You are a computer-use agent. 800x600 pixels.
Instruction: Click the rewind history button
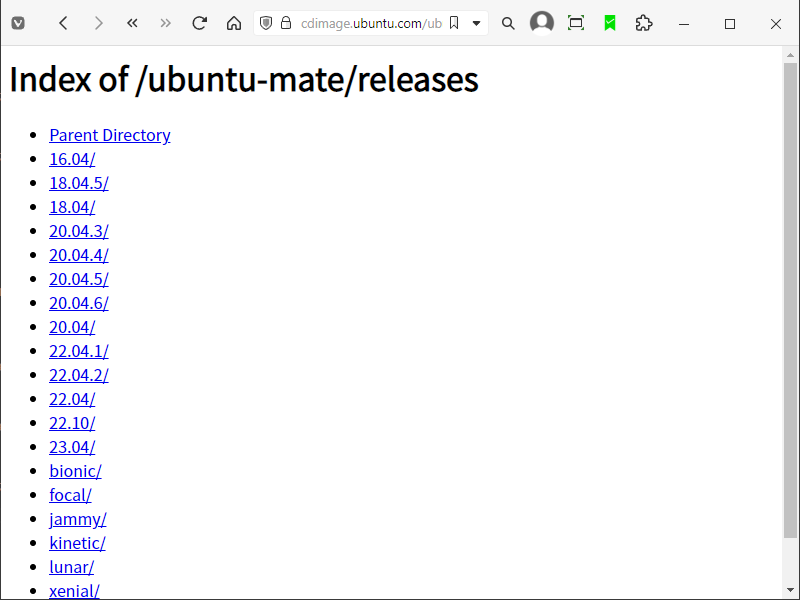coord(132,23)
